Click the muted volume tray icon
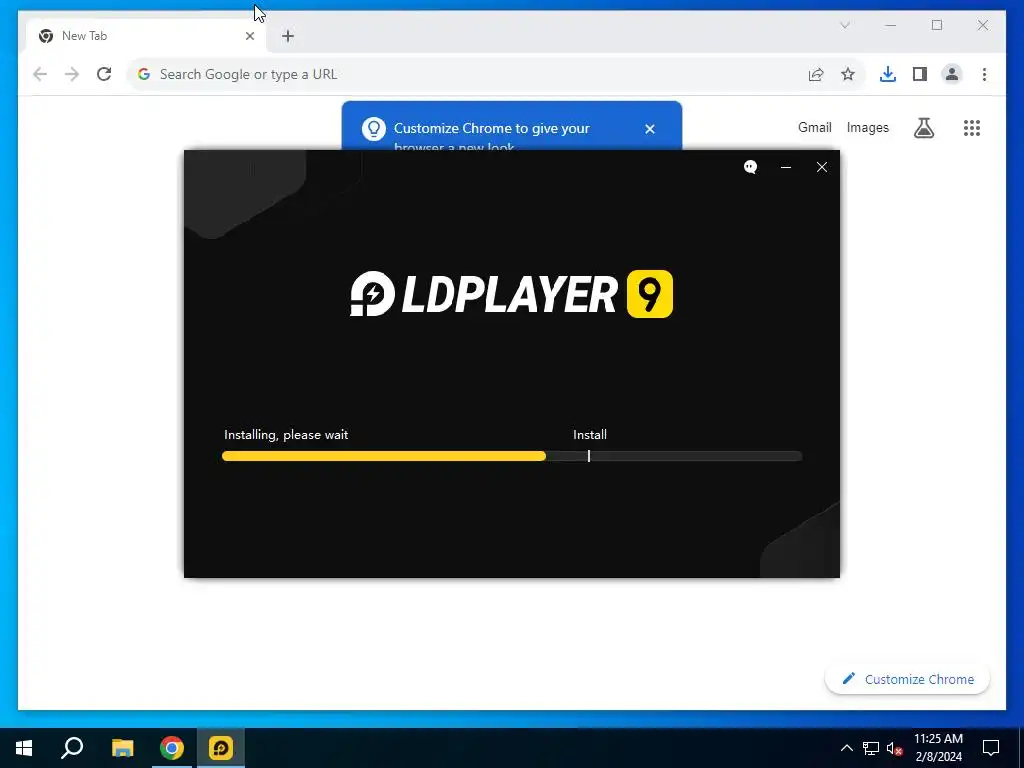The image size is (1024, 768). (x=895, y=748)
